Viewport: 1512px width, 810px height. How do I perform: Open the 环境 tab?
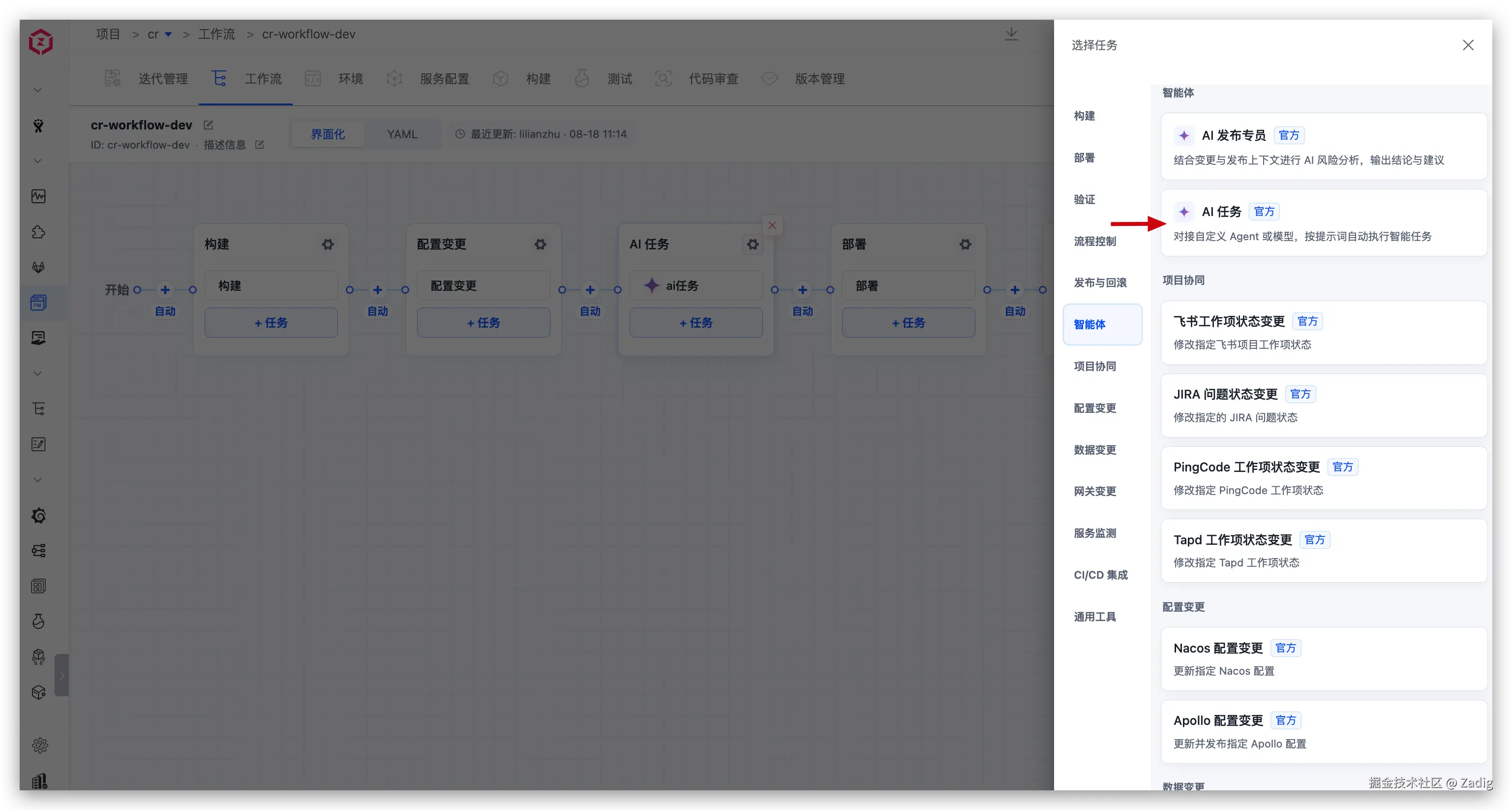click(x=334, y=79)
